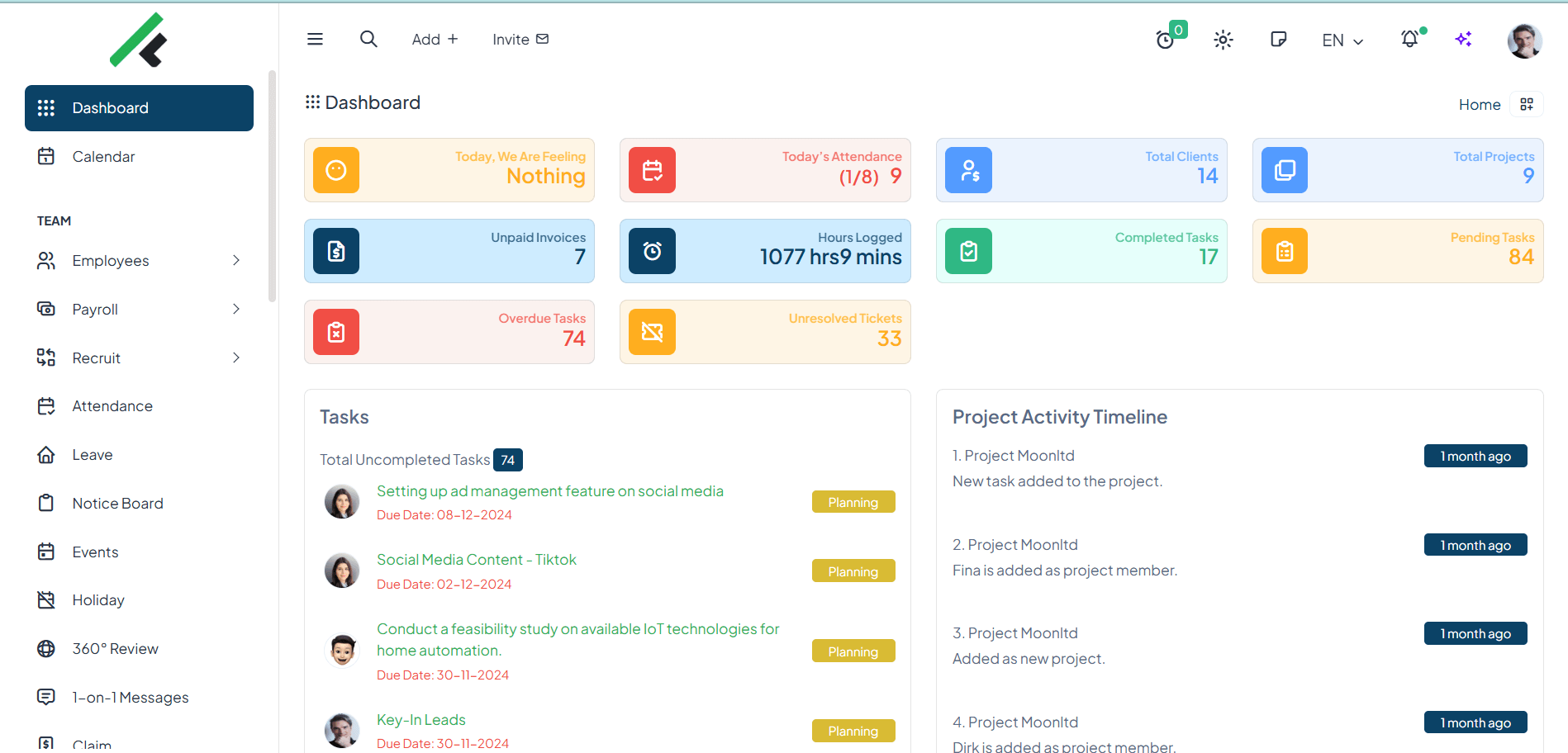This screenshot has width=1568, height=753.
Task: Click the Invite button
Action: pos(520,39)
